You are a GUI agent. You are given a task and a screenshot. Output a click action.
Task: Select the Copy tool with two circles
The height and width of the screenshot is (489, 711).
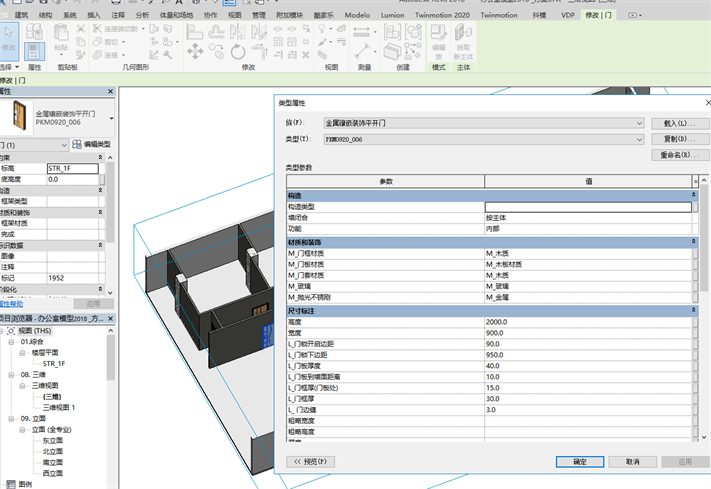coord(217,51)
